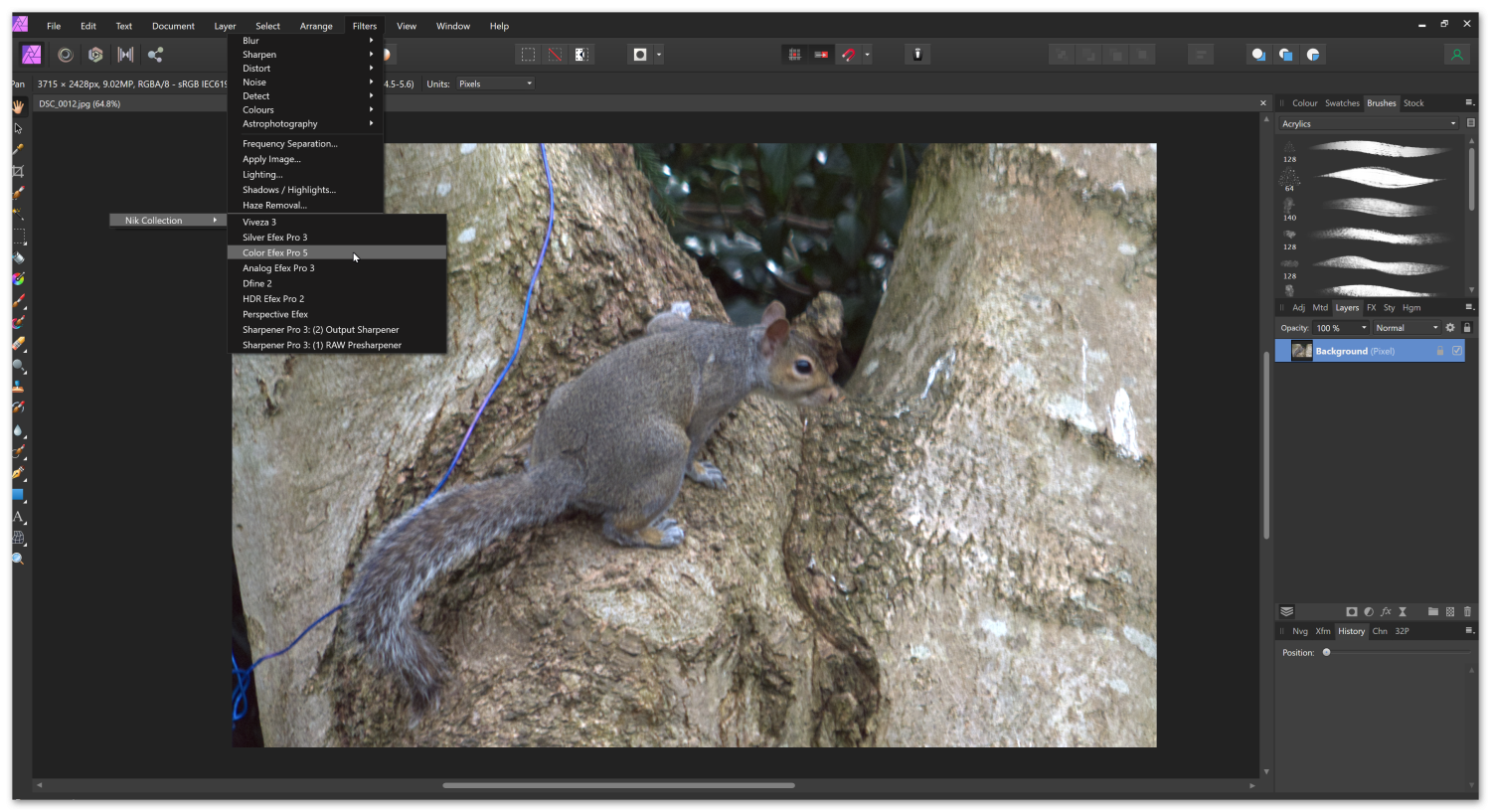Select the Artistic Text tool
The height and width of the screenshot is (812, 1491).
point(18,517)
